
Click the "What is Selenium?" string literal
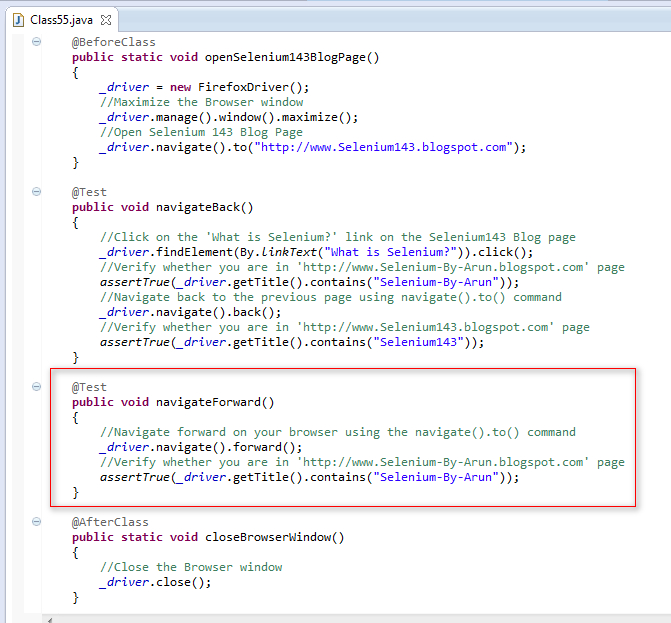pyautogui.click(x=391, y=252)
